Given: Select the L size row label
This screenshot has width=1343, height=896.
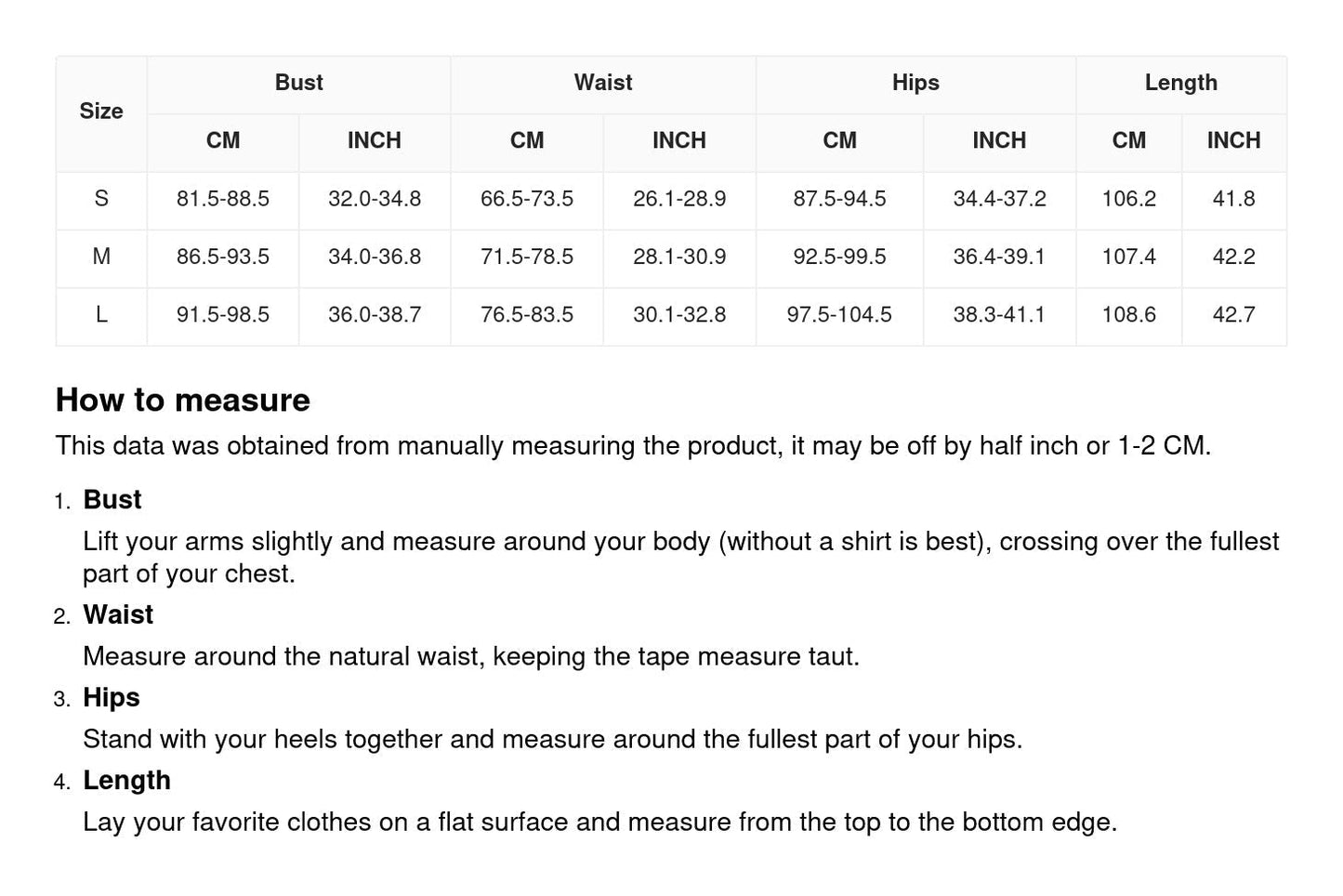Looking at the screenshot, I should (x=101, y=315).
